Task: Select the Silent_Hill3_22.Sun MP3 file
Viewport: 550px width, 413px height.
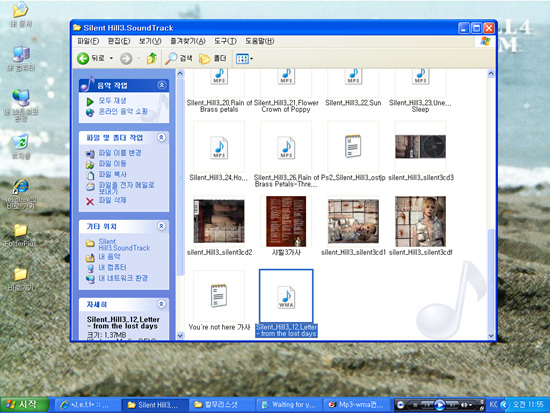Action: (x=353, y=88)
